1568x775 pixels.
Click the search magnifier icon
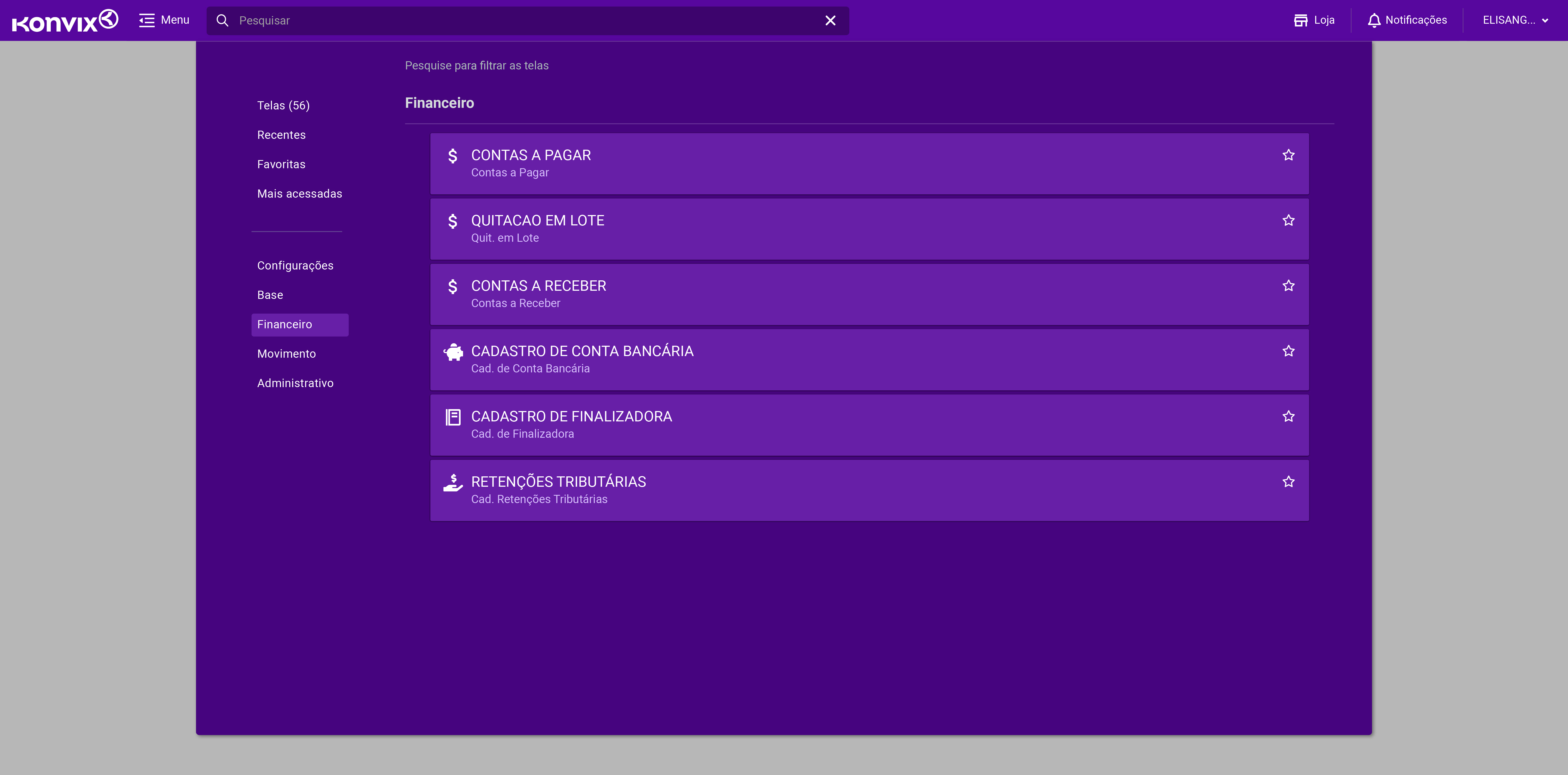point(223,21)
